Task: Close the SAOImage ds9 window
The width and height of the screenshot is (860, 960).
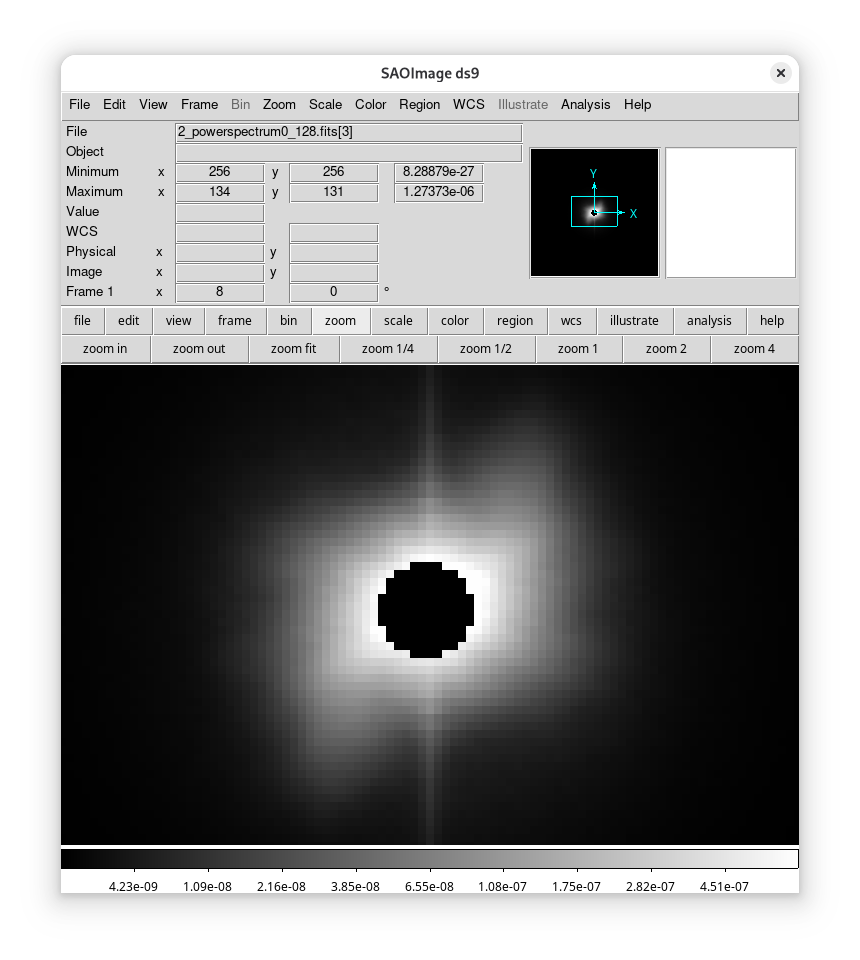Action: click(781, 73)
